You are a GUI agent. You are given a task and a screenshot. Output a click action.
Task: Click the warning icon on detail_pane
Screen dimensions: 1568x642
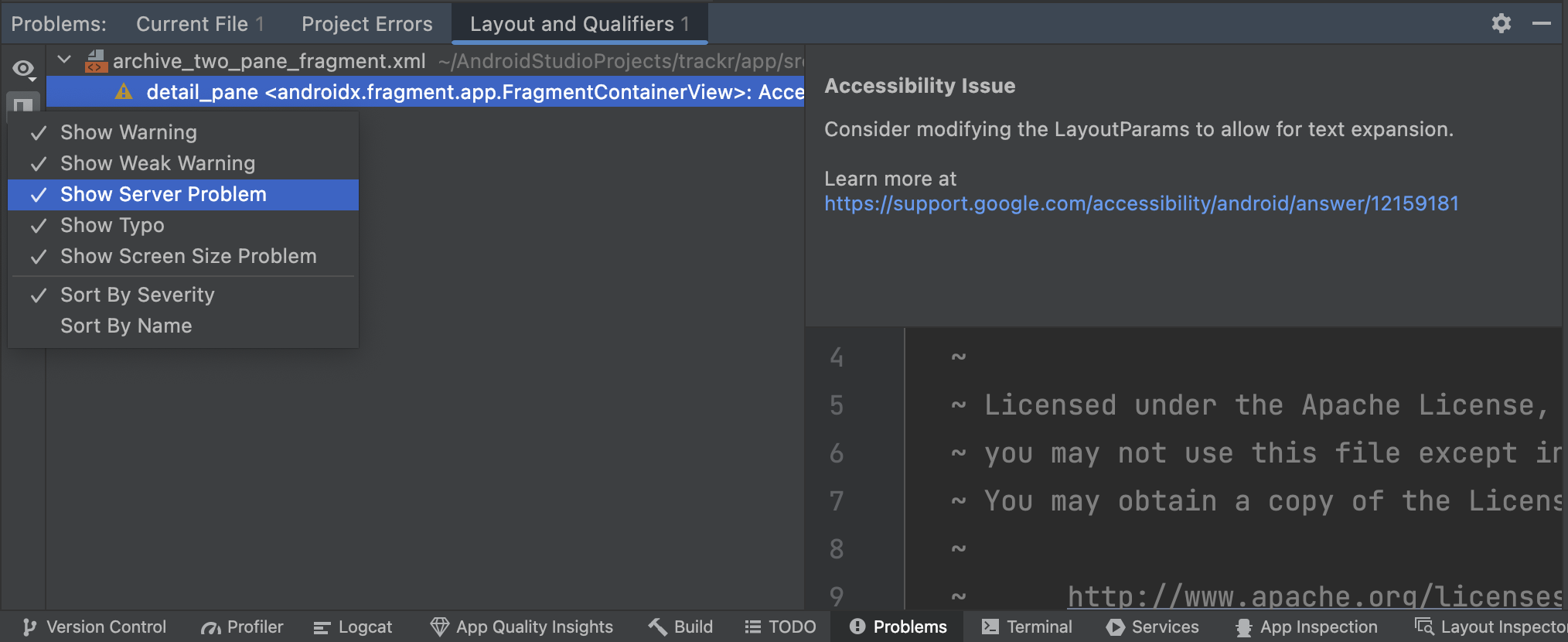pyautogui.click(x=124, y=92)
